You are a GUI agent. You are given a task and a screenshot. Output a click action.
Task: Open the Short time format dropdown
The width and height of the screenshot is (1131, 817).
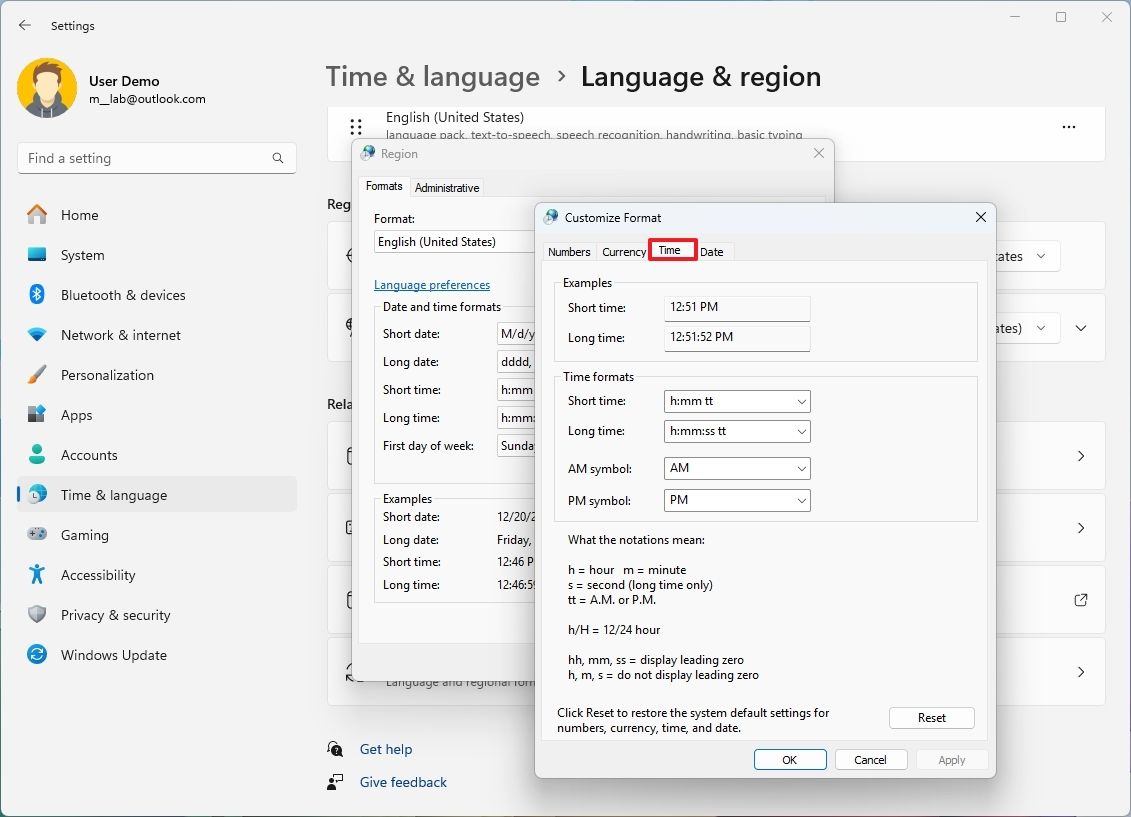(737, 401)
